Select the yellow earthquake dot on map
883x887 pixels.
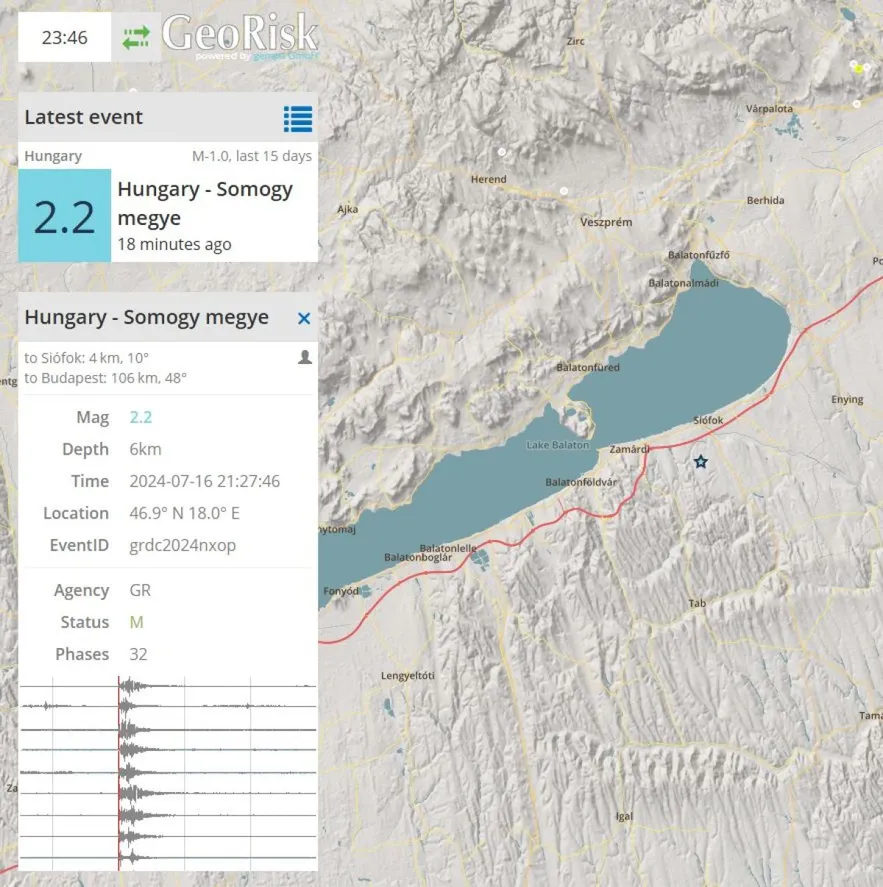click(x=859, y=68)
